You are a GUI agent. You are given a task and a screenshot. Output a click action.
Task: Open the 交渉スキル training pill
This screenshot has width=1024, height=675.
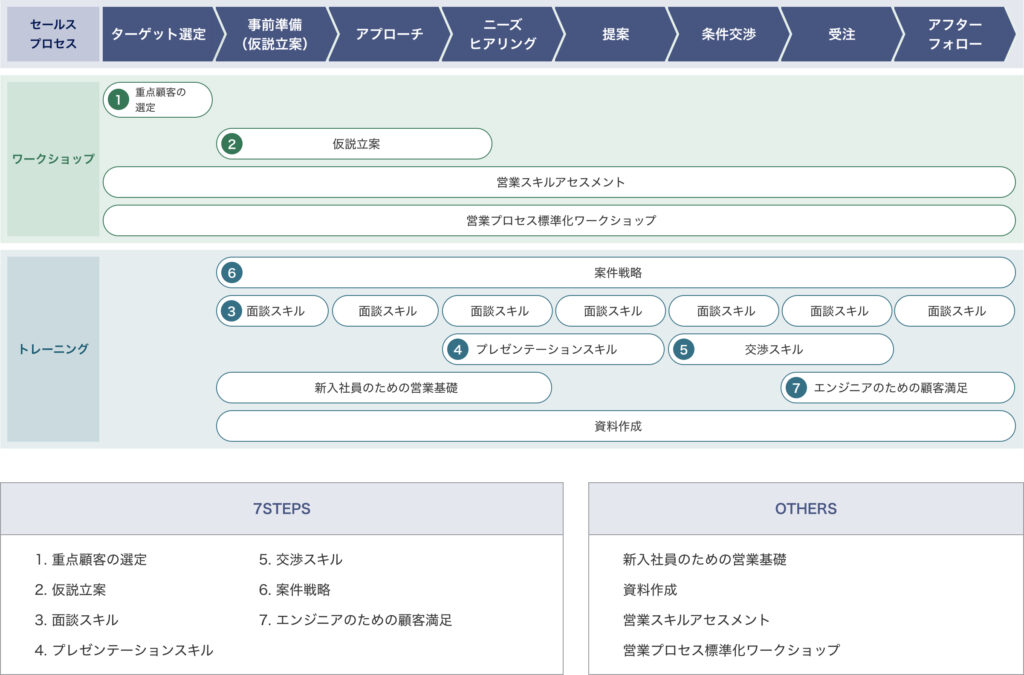click(x=780, y=350)
